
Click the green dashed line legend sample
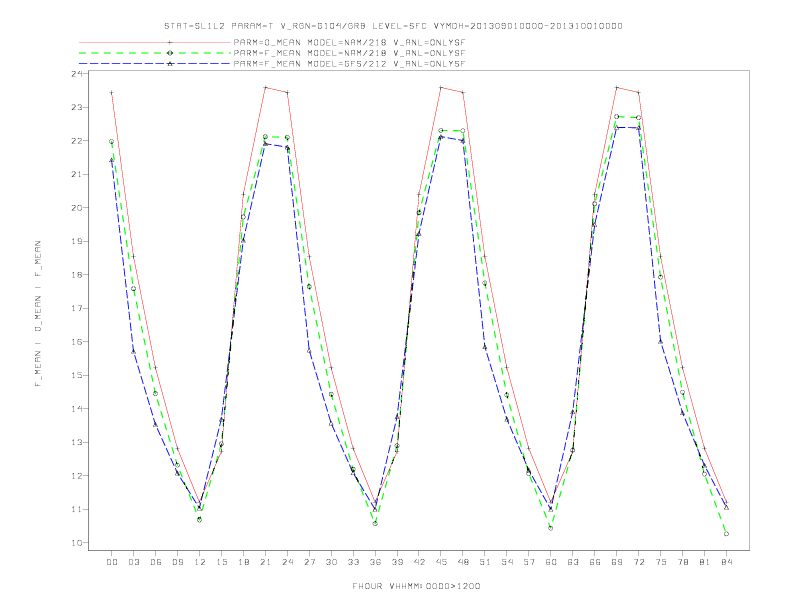point(155,53)
